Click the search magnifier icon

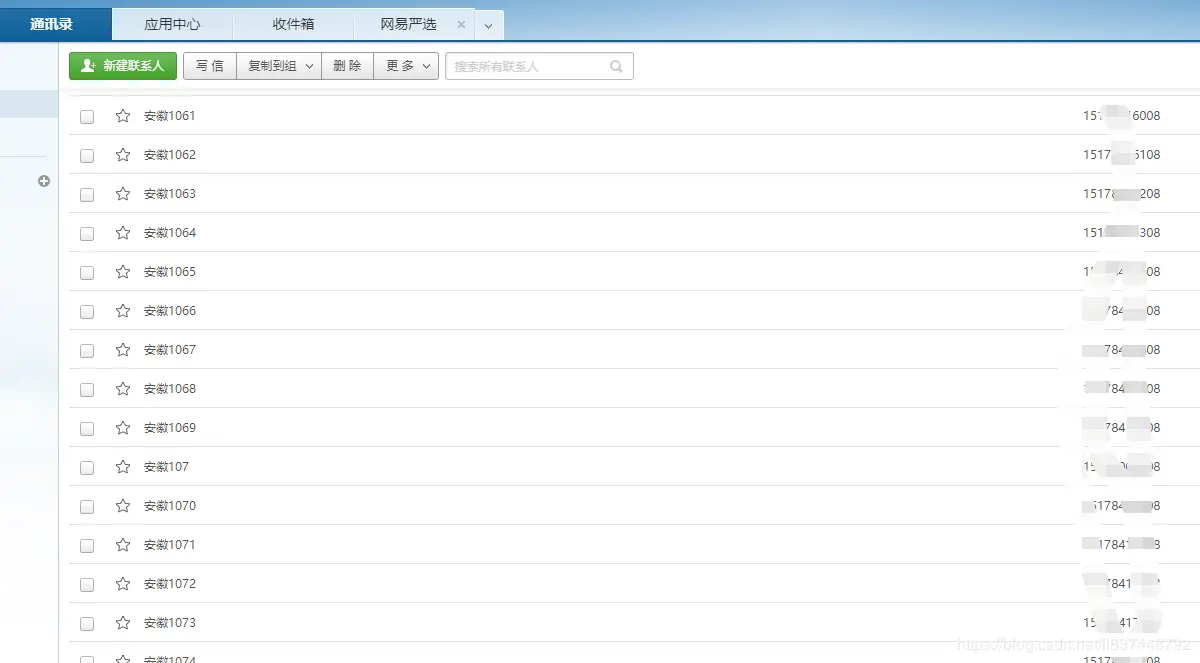[616, 67]
